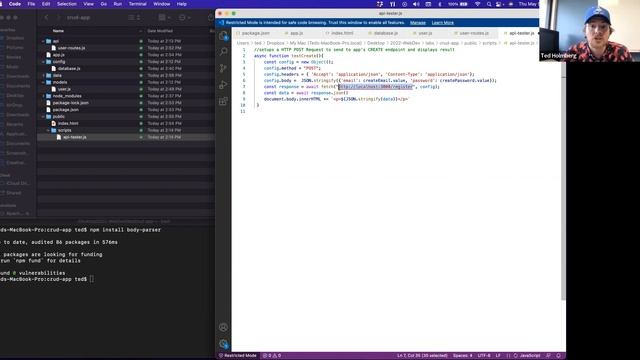Screen dimensions: 640x360
Task: Open the Help menu
Action: [x=182, y=4]
